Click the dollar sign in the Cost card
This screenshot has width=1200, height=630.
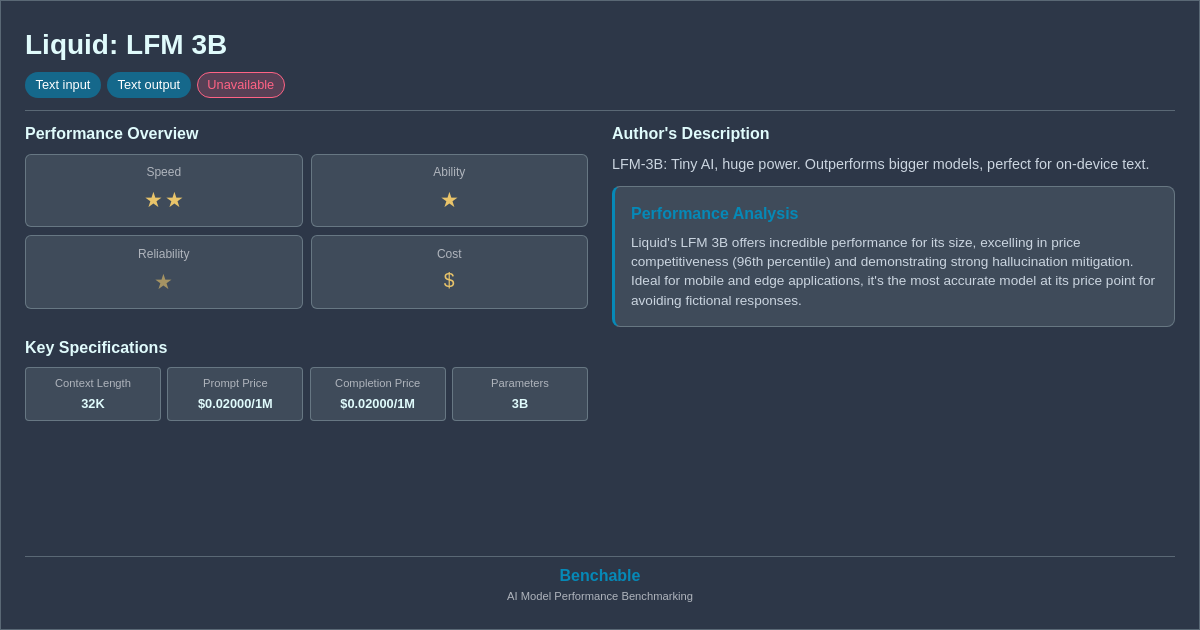(x=449, y=280)
